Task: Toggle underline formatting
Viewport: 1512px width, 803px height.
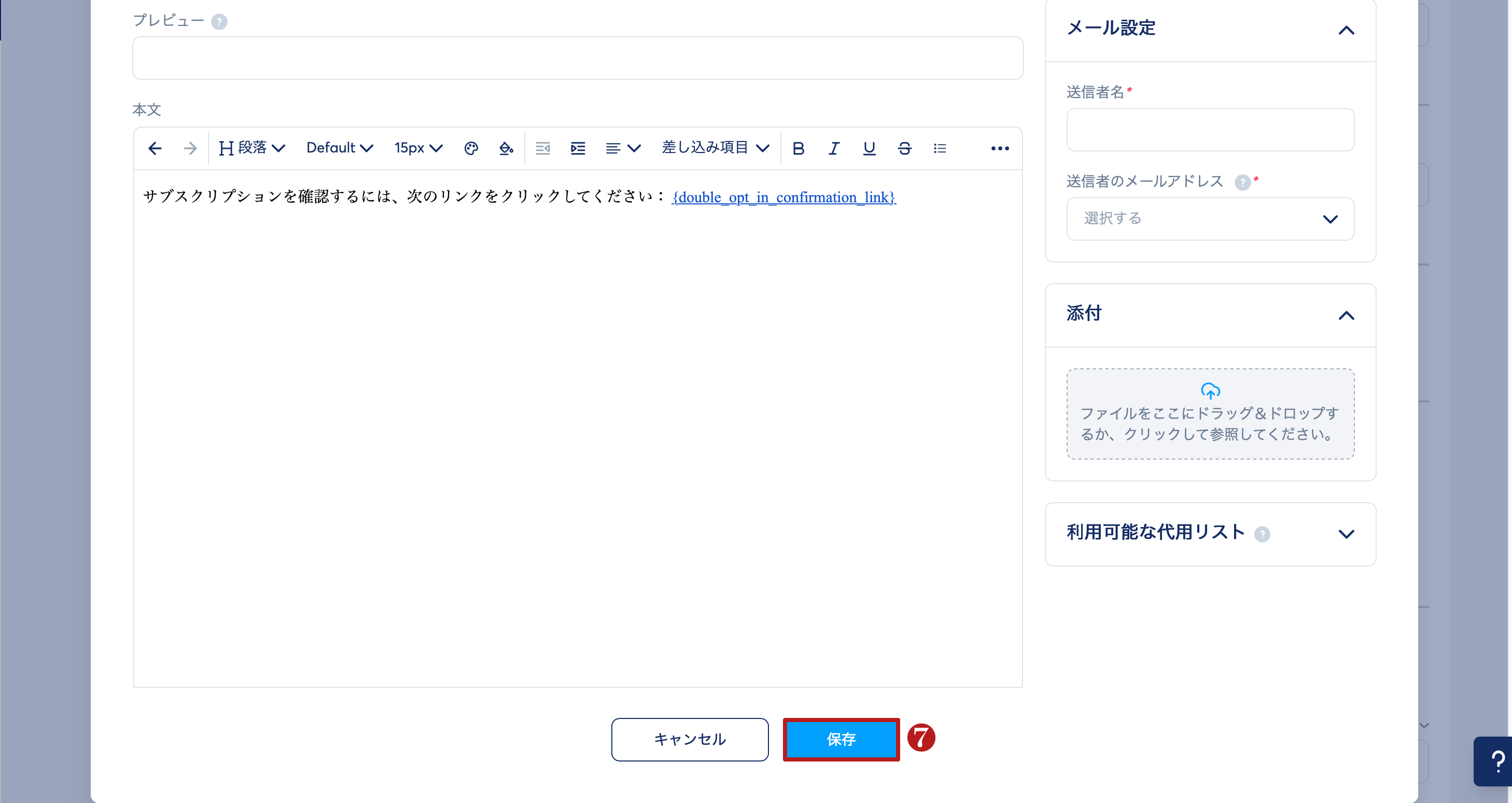Action: point(869,148)
